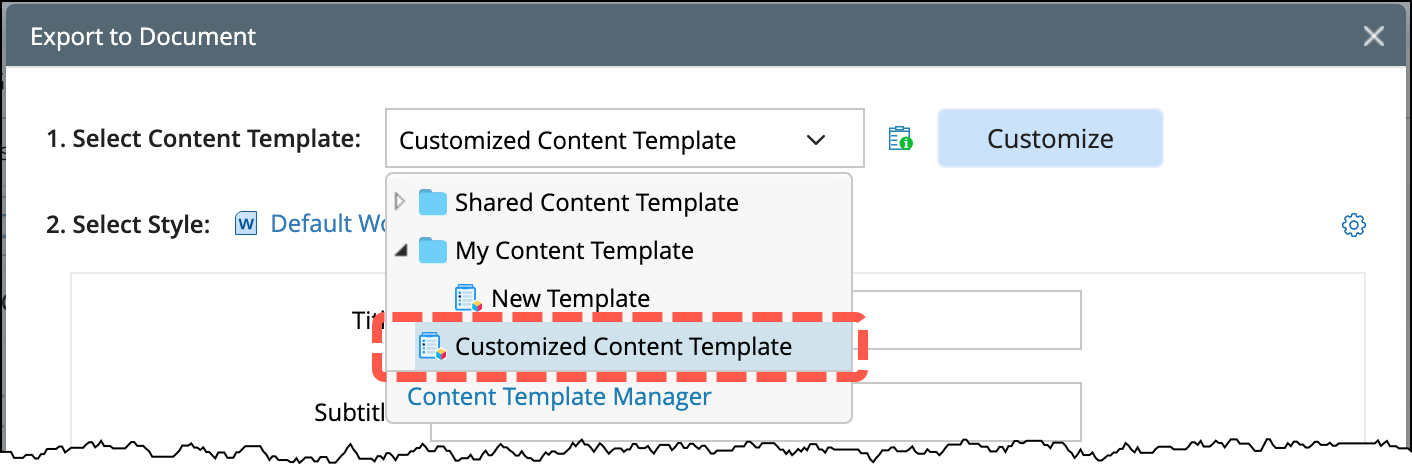Viewport: 1412px width, 464px height.
Task: Click the Word document style icon
Action: pyautogui.click(x=246, y=224)
